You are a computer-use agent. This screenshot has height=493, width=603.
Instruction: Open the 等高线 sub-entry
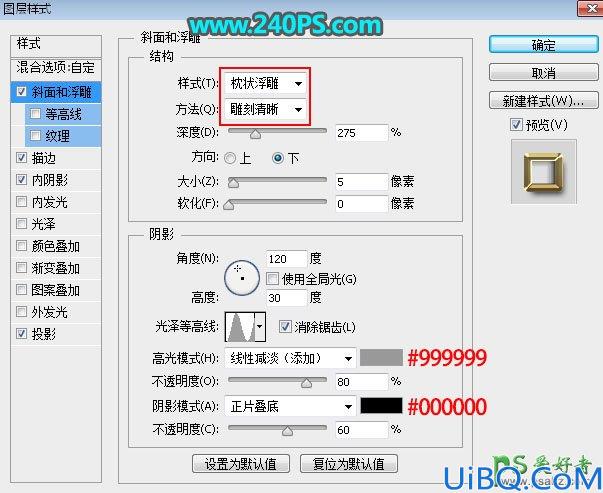point(63,114)
